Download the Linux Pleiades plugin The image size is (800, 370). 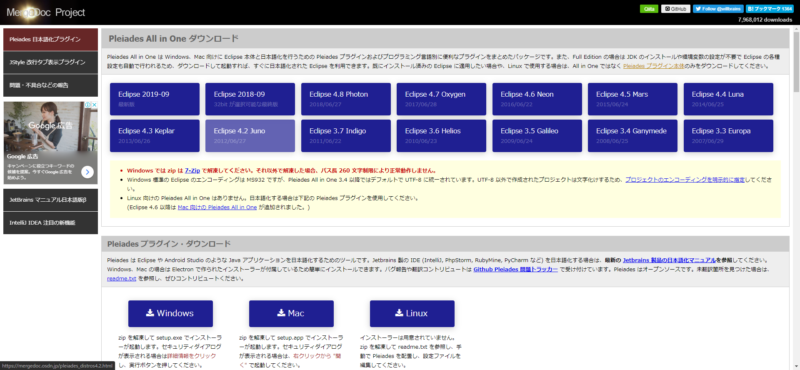[412, 313]
